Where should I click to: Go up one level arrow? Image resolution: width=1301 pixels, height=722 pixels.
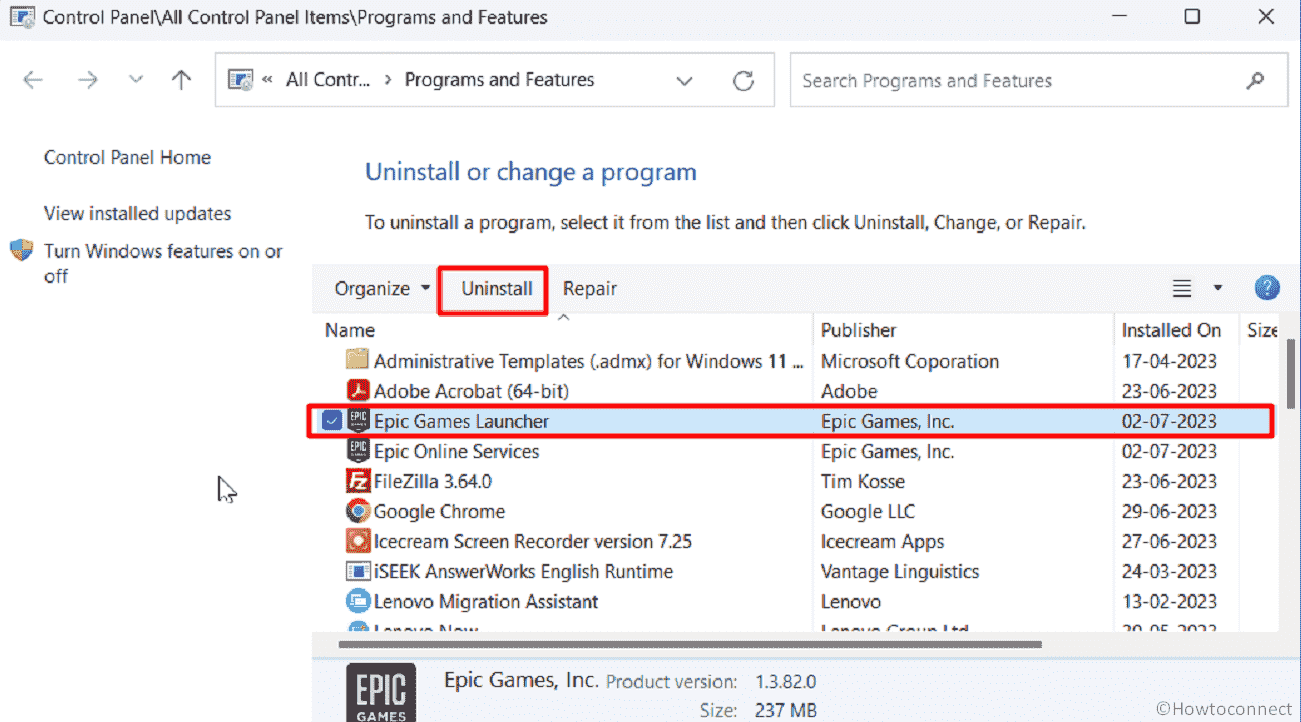click(181, 81)
